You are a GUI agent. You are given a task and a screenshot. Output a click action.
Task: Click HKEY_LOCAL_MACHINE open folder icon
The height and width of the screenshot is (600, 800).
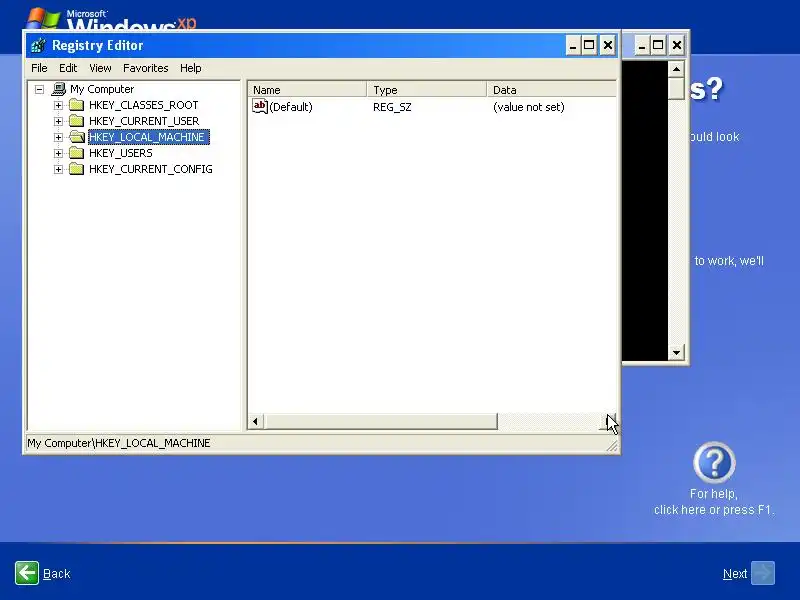77,137
